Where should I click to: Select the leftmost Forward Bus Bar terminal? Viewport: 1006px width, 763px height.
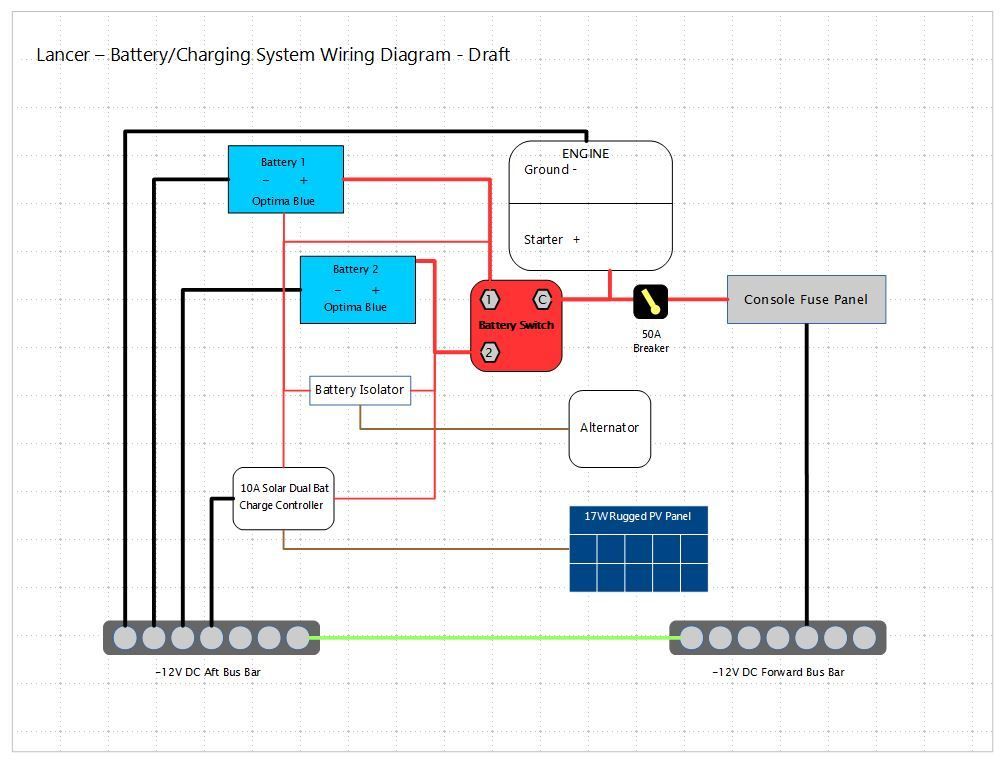click(691, 638)
